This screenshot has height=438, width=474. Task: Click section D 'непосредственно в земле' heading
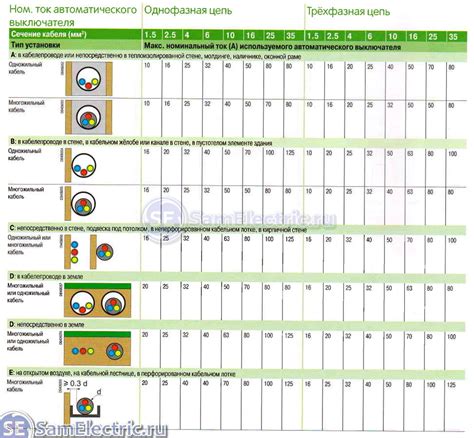47,324
